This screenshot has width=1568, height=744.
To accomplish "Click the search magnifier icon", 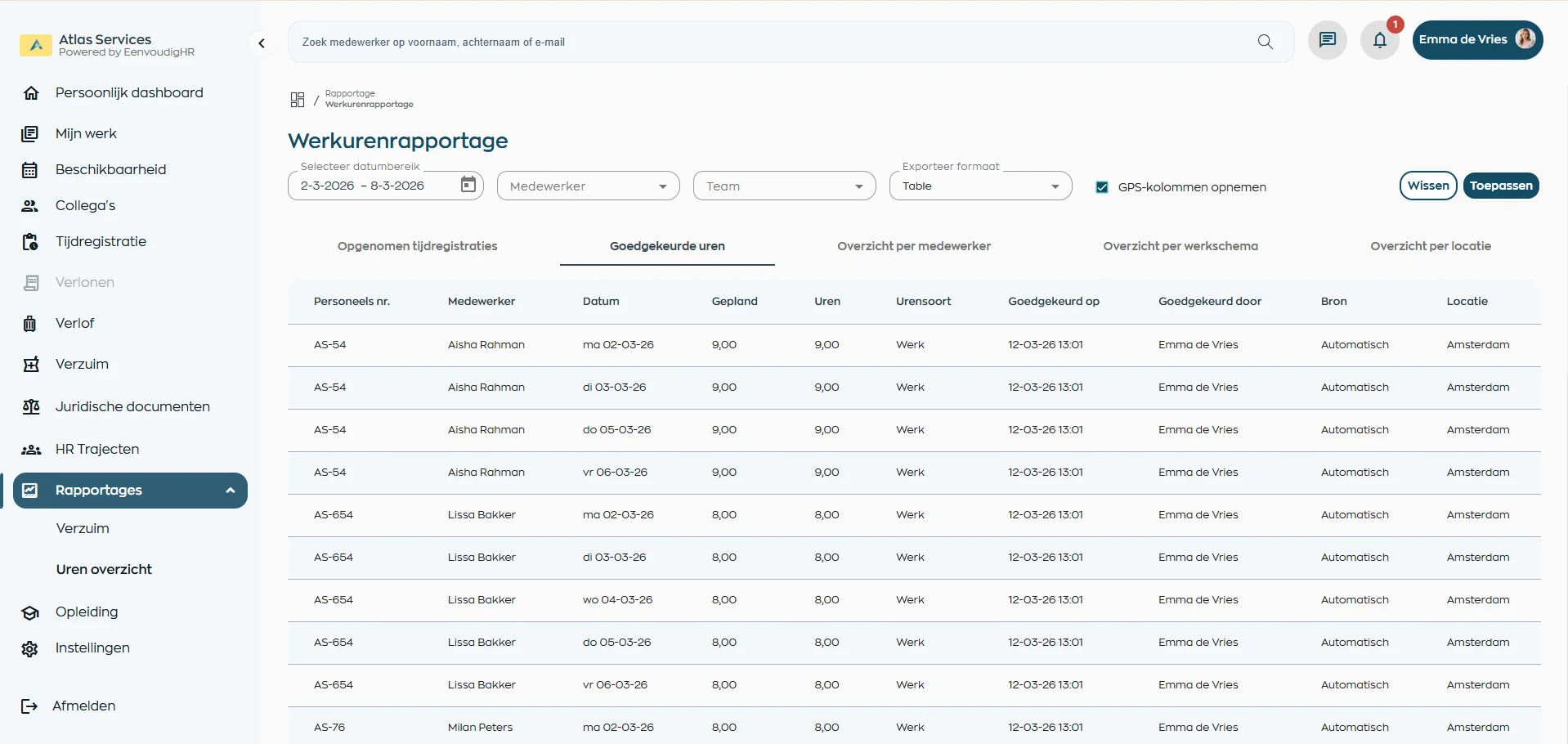I will tap(1265, 42).
